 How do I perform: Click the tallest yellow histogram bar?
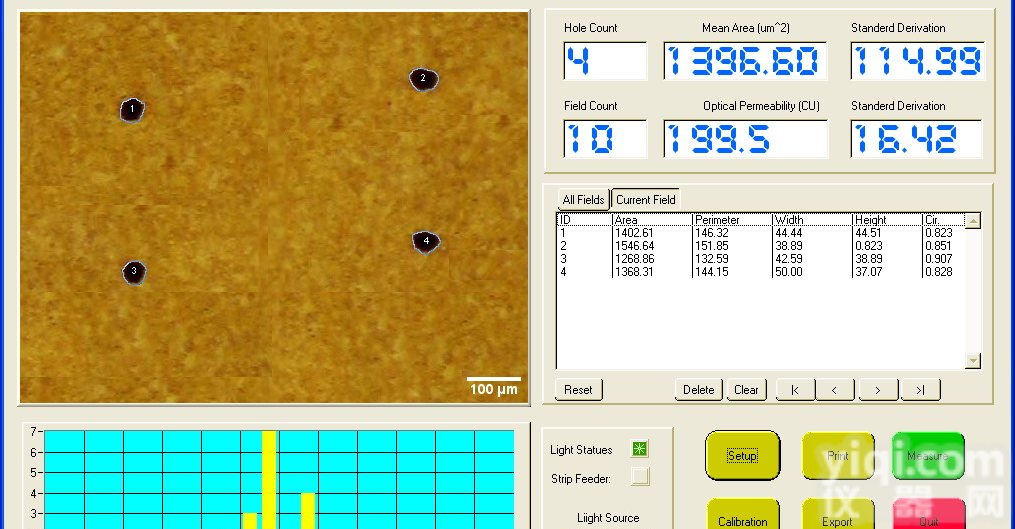tap(269, 480)
